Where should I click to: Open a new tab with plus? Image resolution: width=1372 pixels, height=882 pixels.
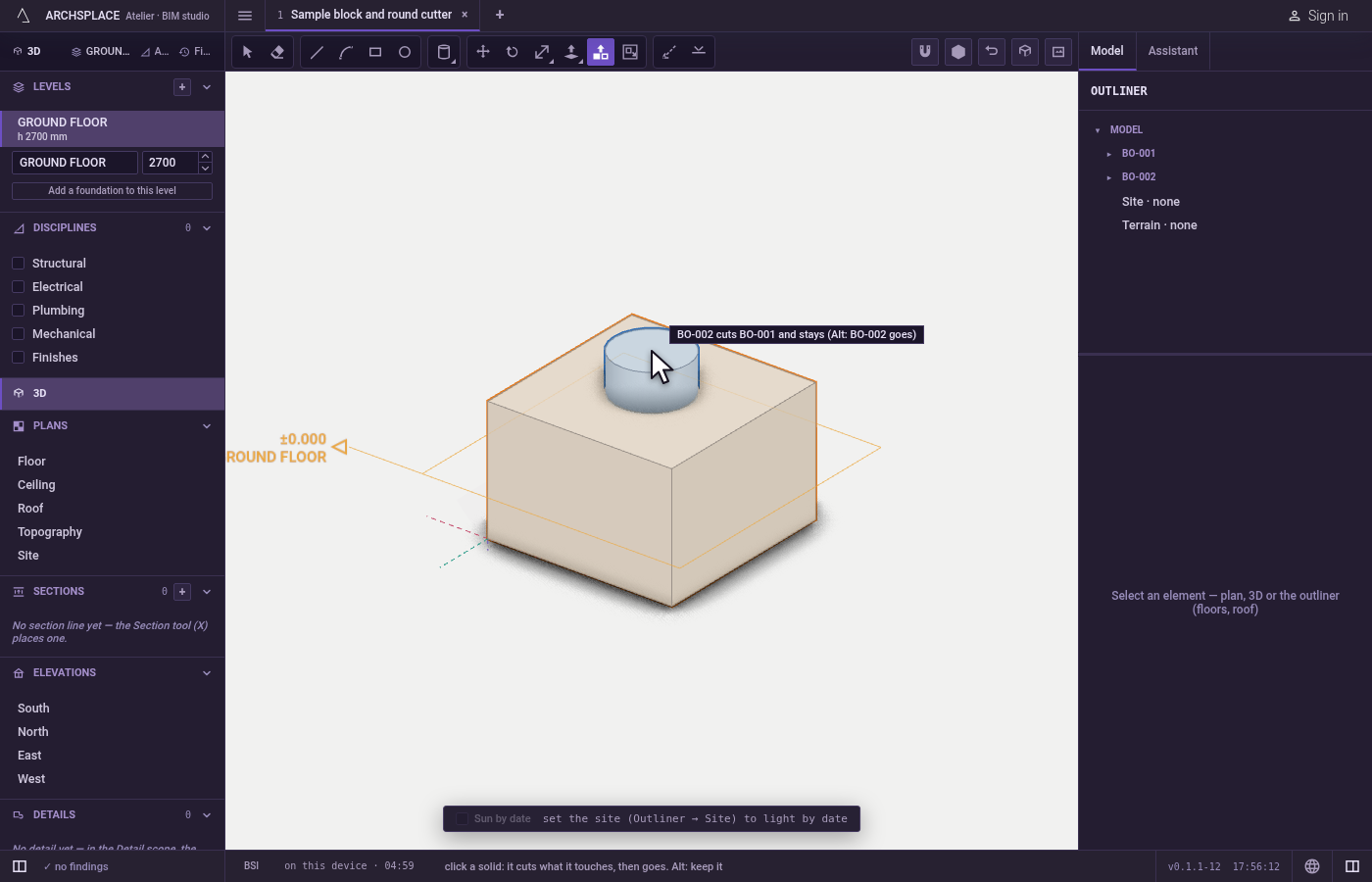pyautogui.click(x=500, y=15)
